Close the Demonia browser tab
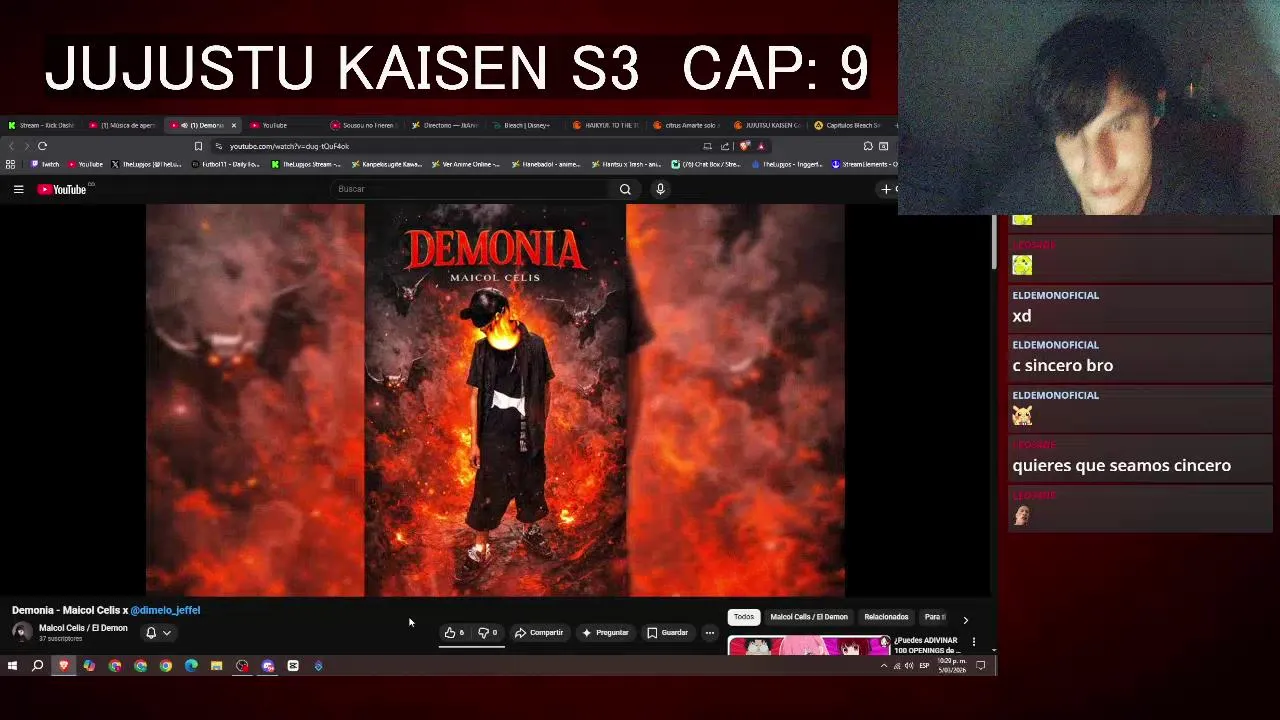This screenshot has height=720, width=1280. [233, 125]
